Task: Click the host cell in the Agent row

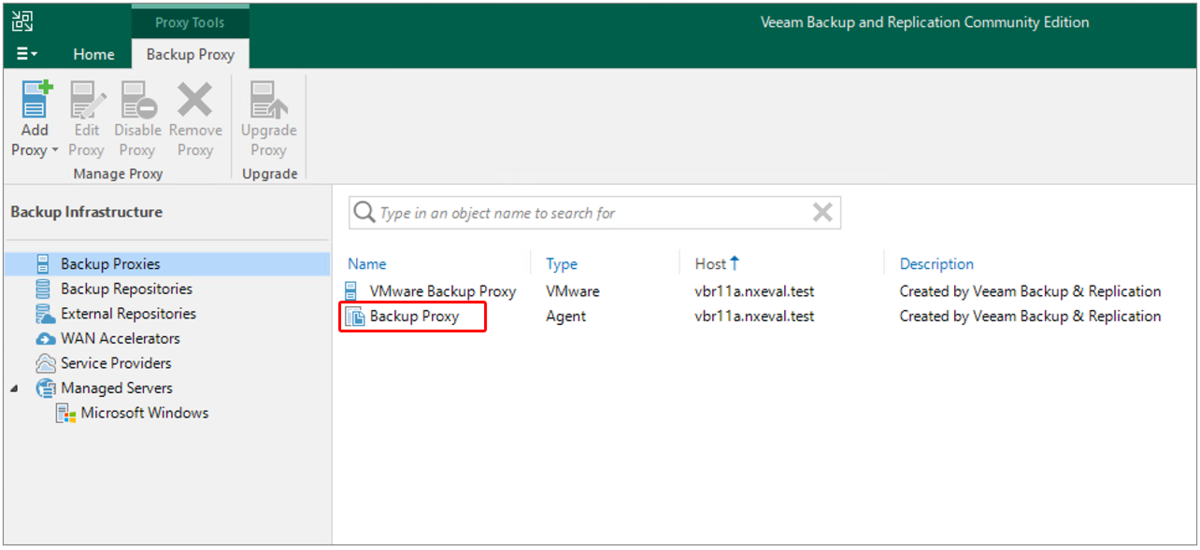Action: [755, 316]
